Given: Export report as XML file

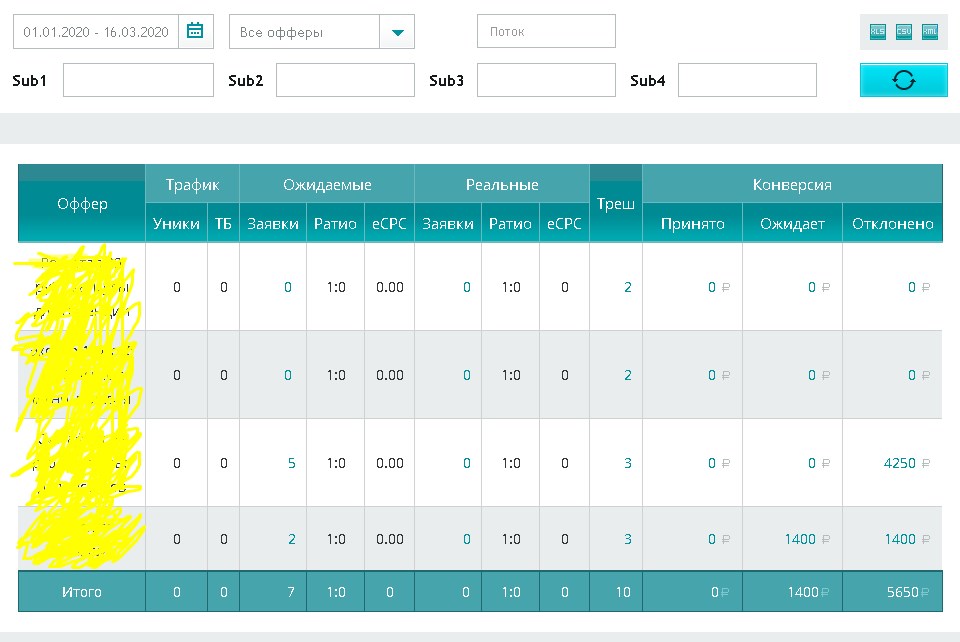Looking at the screenshot, I should (x=930, y=32).
